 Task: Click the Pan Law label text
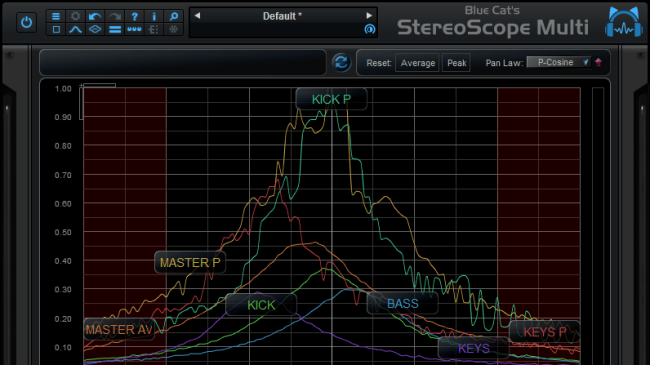504,63
